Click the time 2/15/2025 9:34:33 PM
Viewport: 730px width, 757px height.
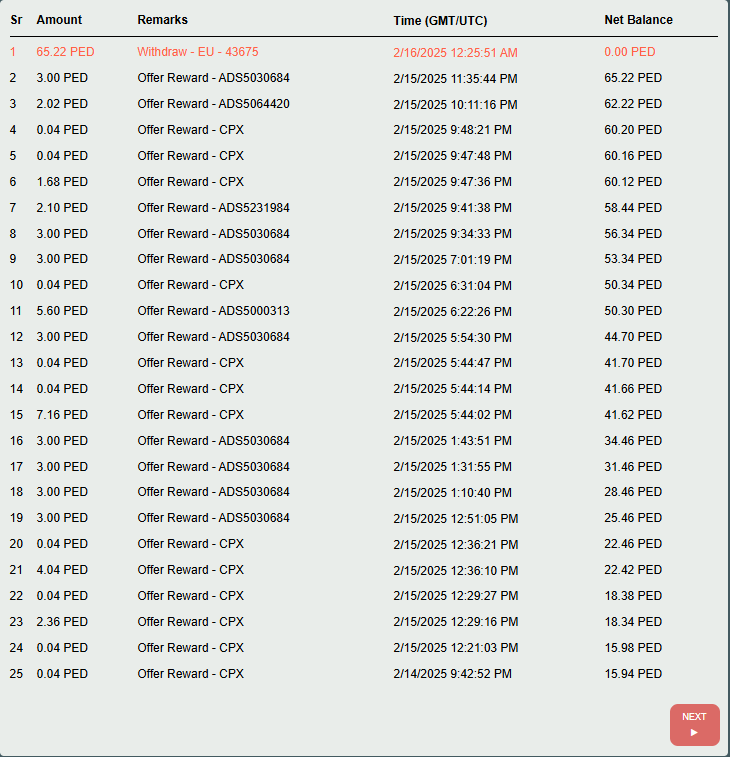point(452,234)
